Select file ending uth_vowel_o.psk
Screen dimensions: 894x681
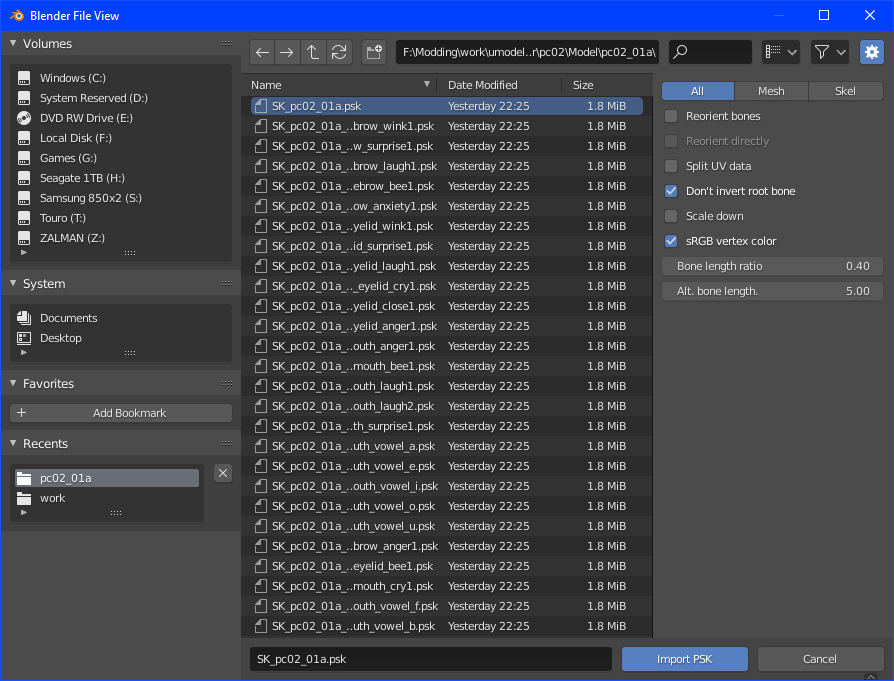(447, 506)
